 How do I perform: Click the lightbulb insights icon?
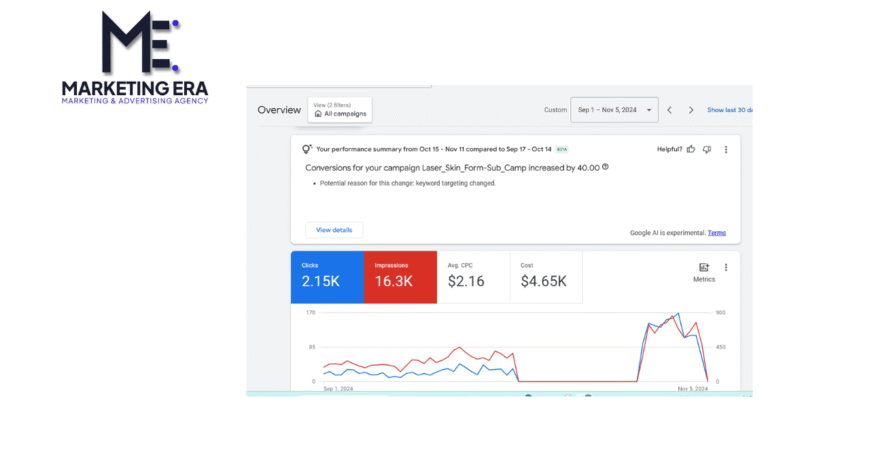pyautogui.click(x=307, y=149)
